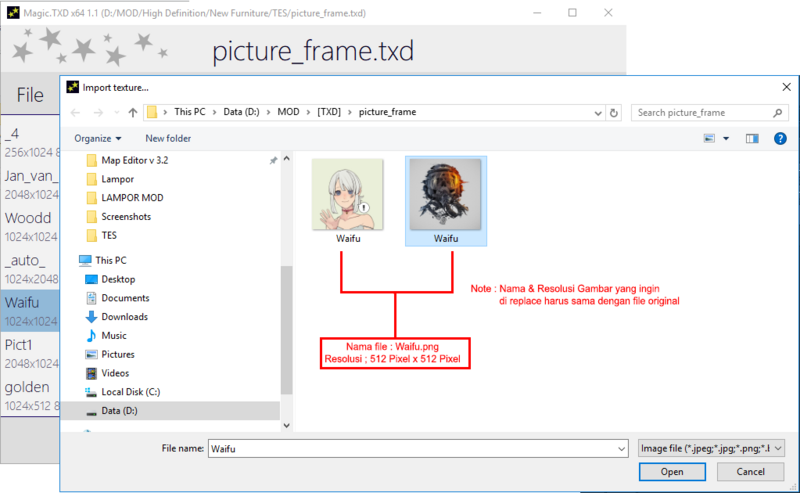Open the Help icon
This screenshot has height=493, width=800.
click(780, 138)
